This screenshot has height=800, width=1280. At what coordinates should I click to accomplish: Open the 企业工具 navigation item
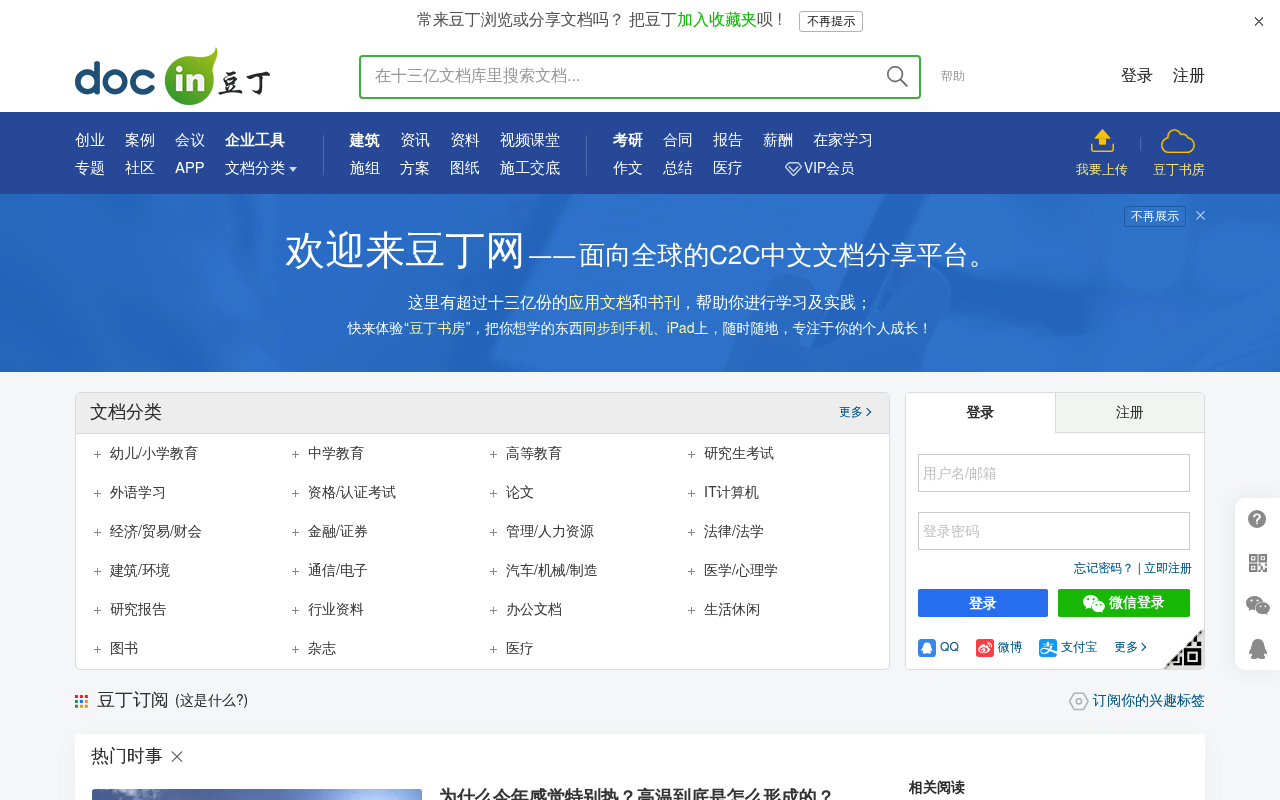point(255,141)
